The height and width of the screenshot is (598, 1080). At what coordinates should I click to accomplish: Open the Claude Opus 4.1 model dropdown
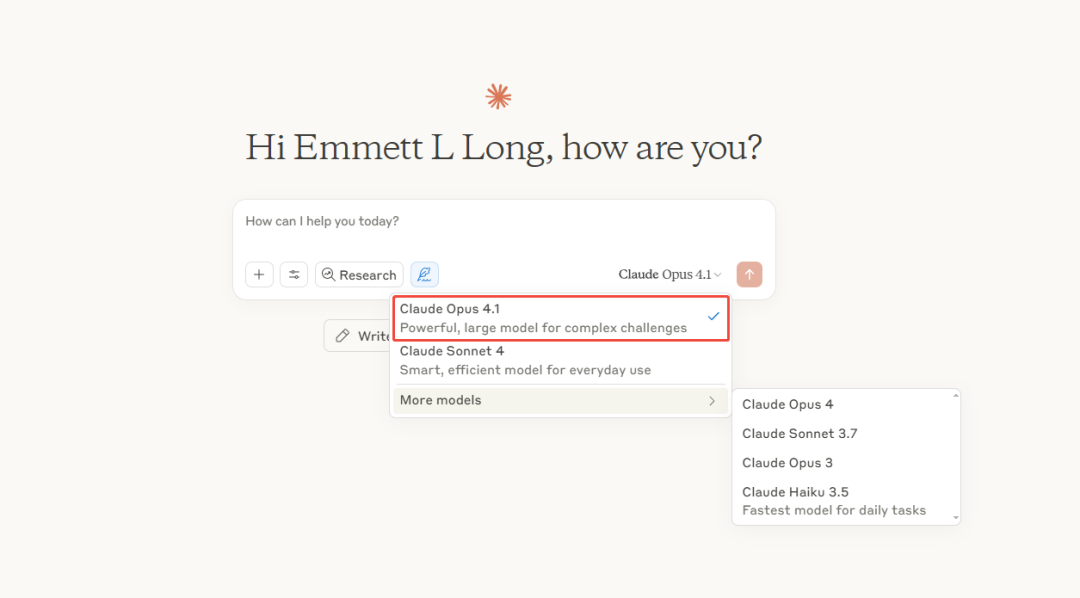click(669, 274)
